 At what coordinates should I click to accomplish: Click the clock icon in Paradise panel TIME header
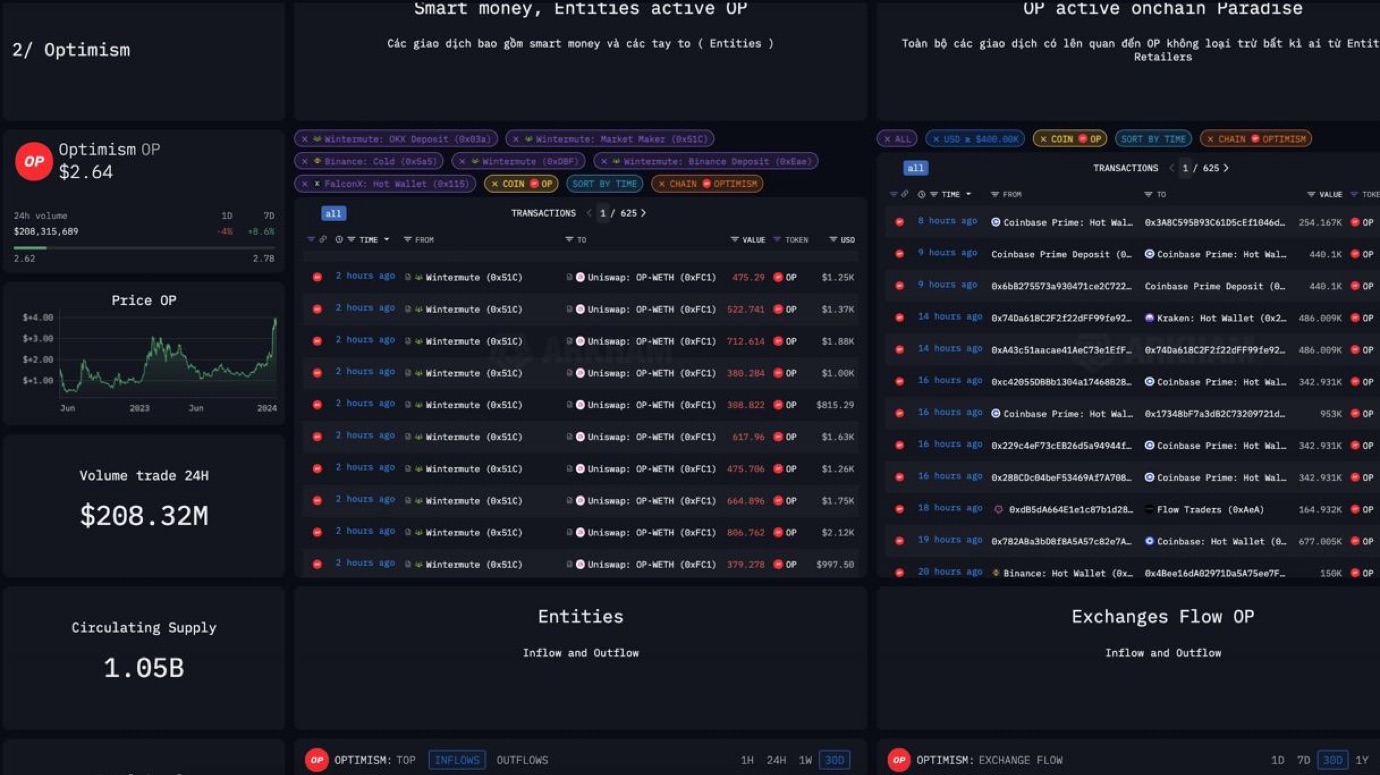pos(920,194)
